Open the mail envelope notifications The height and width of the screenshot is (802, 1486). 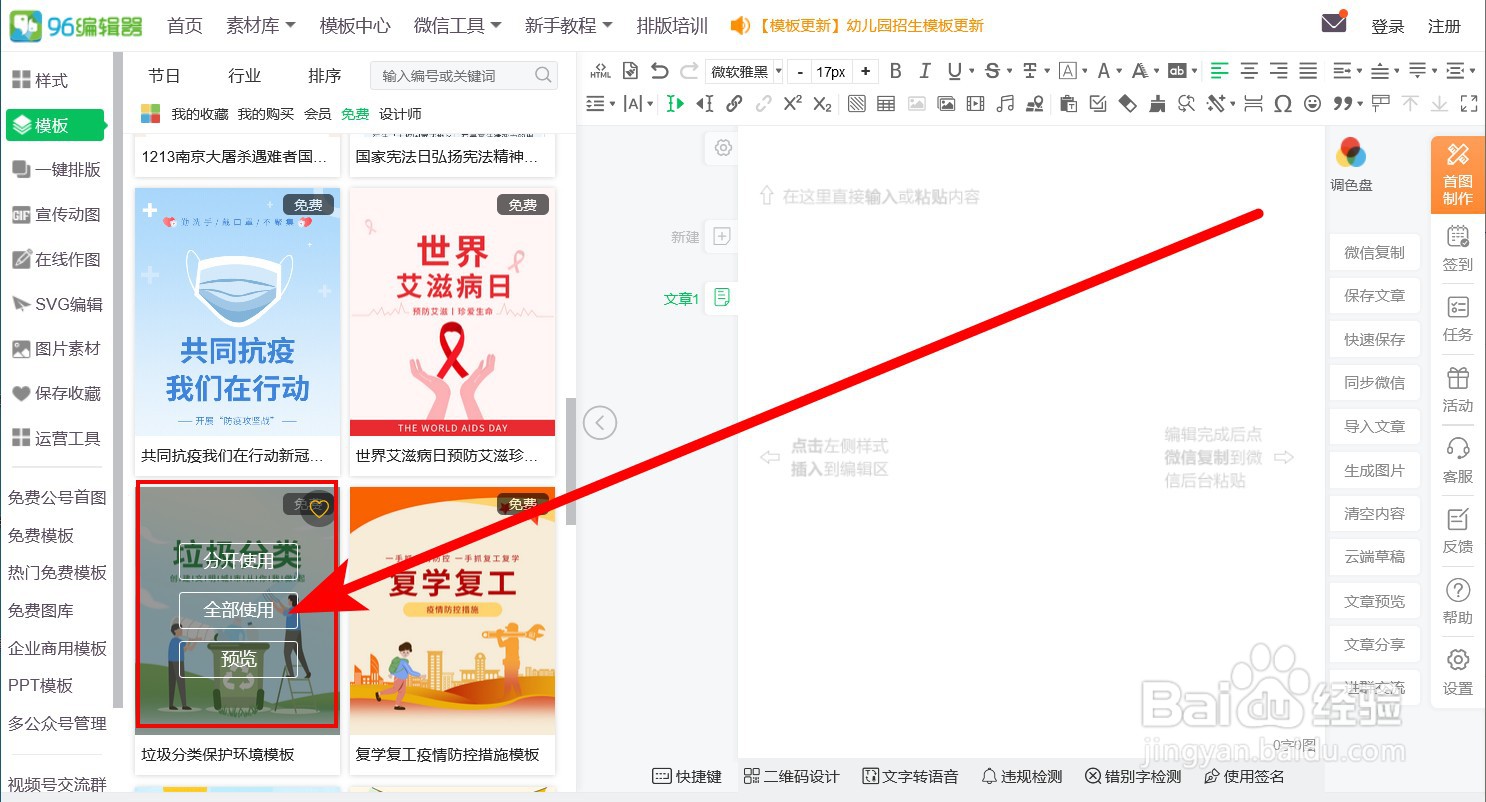(x=1333, y=24)
